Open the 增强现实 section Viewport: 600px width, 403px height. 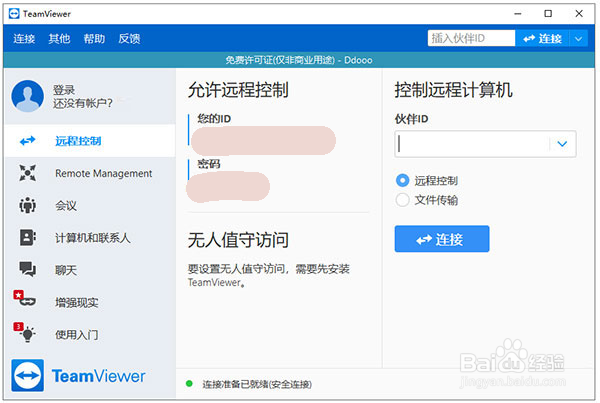click(90, 302)
